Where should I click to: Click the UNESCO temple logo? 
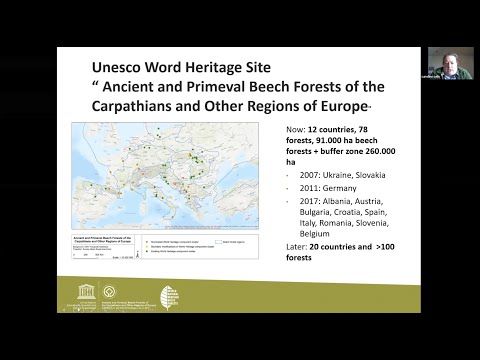[x=86, y=292]
